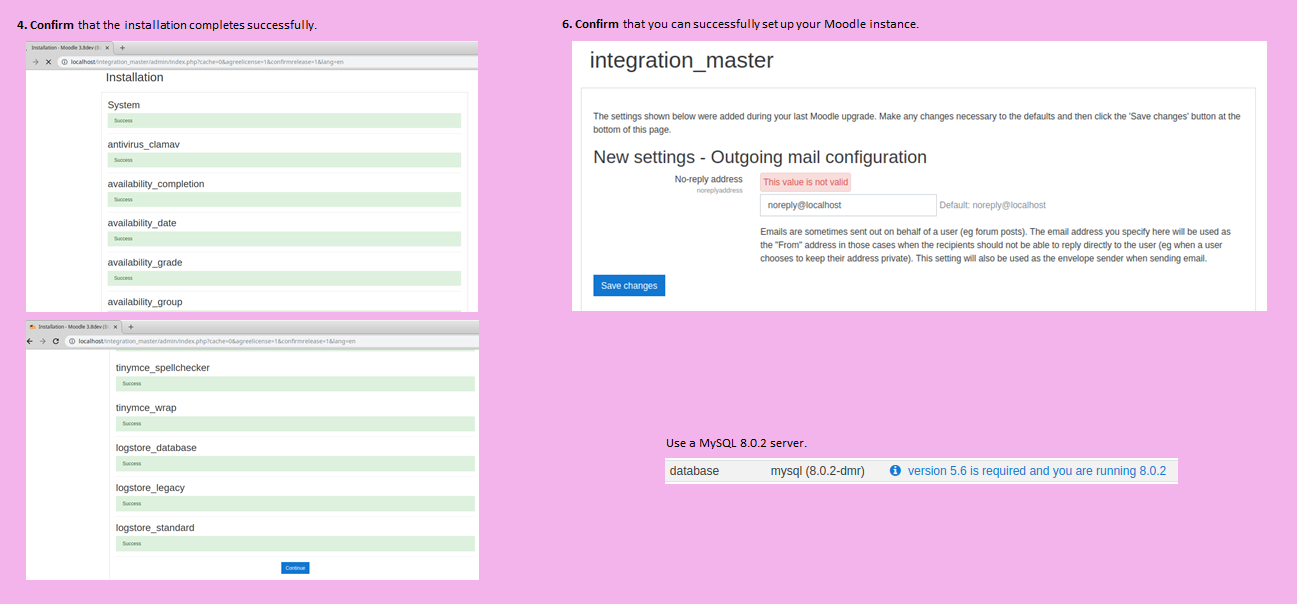The image size is (1297, 604).
Task: Click the 'noreplyaddress' small setting name
Action: pos(720,190)
